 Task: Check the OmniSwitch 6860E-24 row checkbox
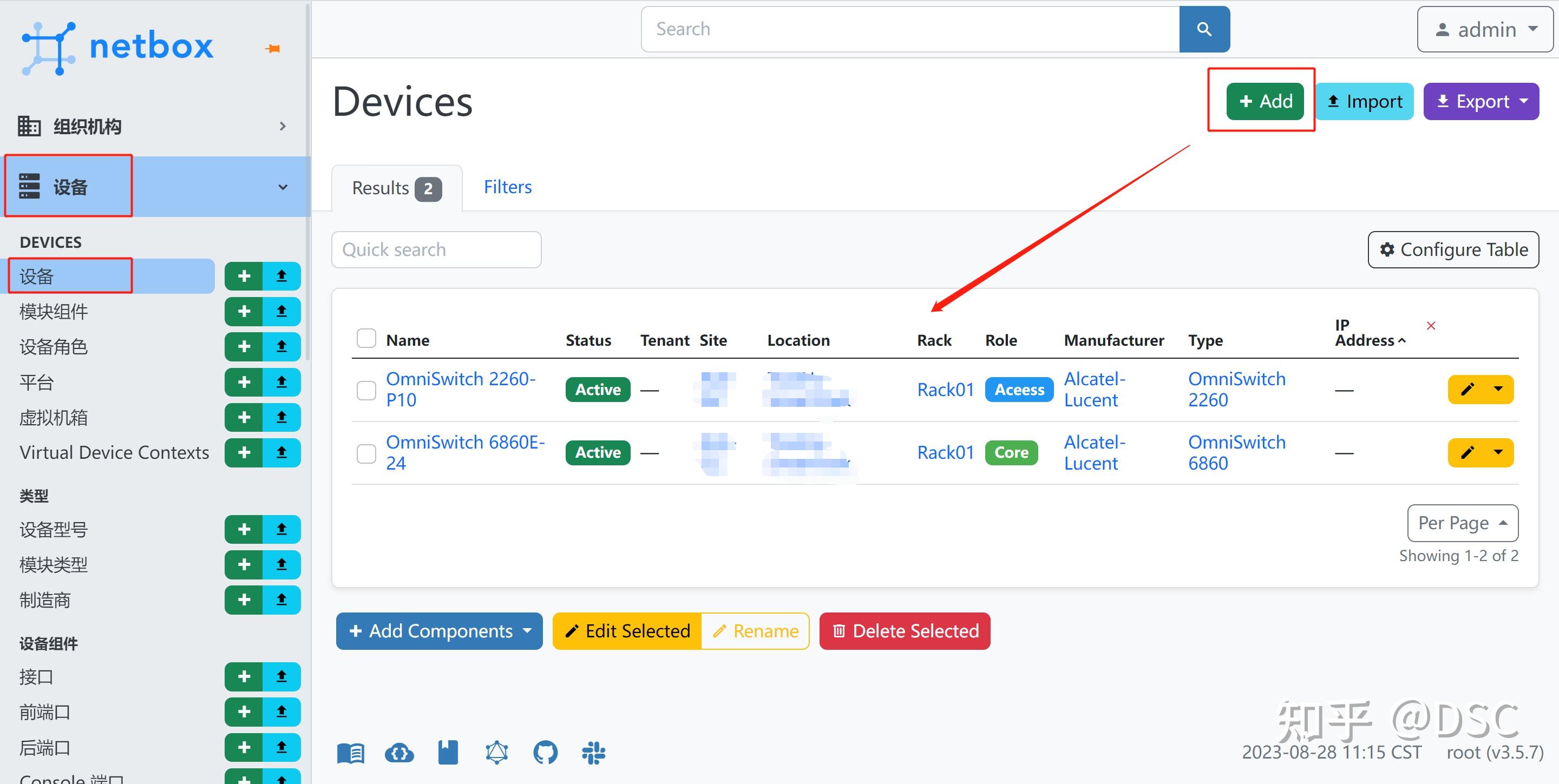(x=366, y=453)
